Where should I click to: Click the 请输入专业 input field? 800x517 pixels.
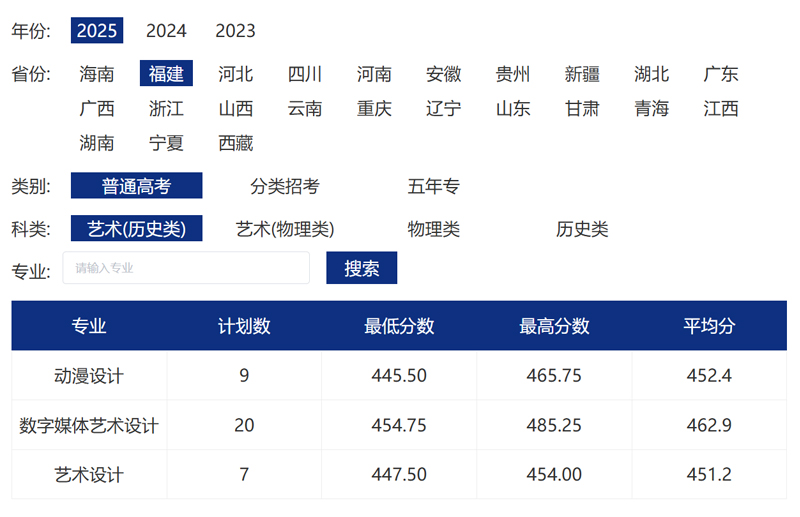[186, 268]
